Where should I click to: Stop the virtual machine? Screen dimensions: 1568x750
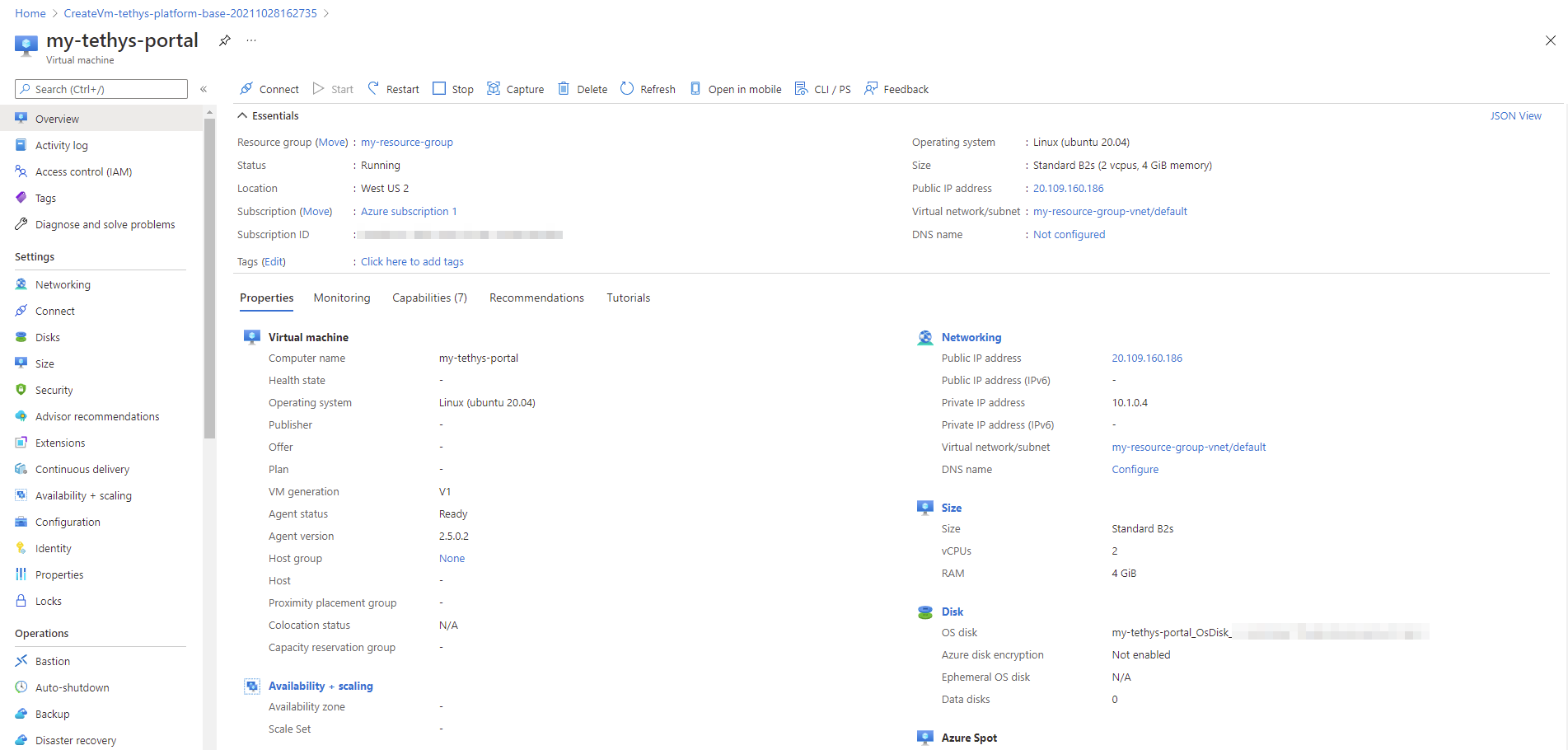pos(452,89)
